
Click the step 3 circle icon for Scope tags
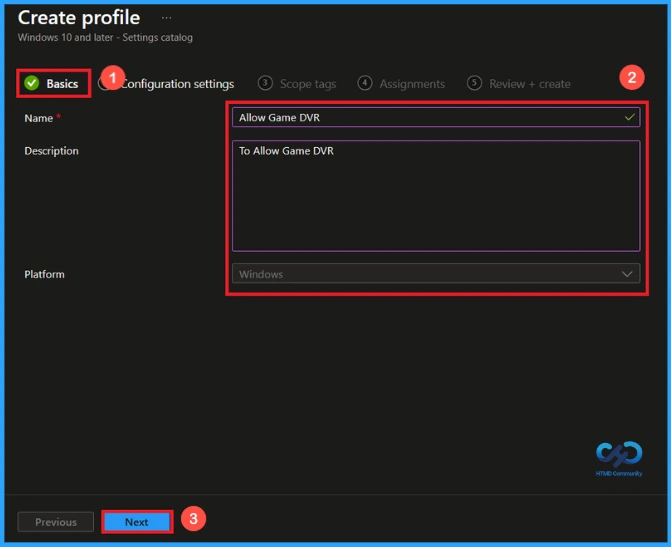point(265,83)
